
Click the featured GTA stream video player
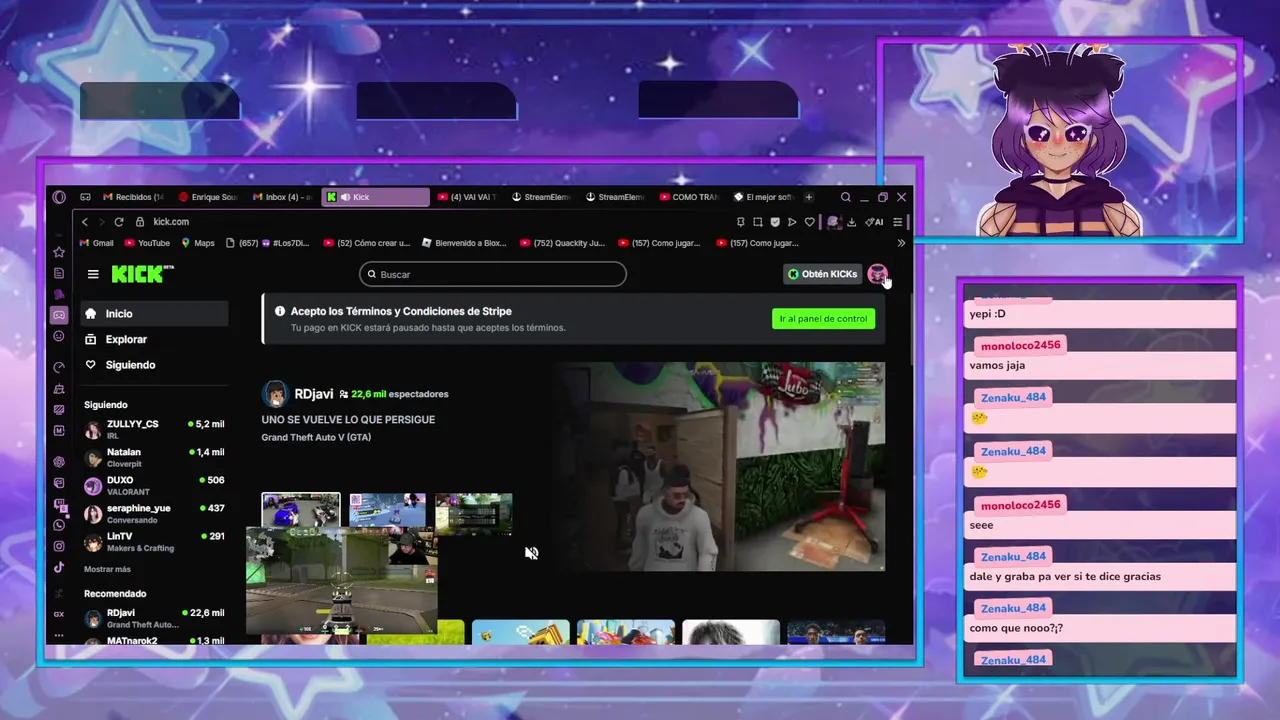coord(722,467)
